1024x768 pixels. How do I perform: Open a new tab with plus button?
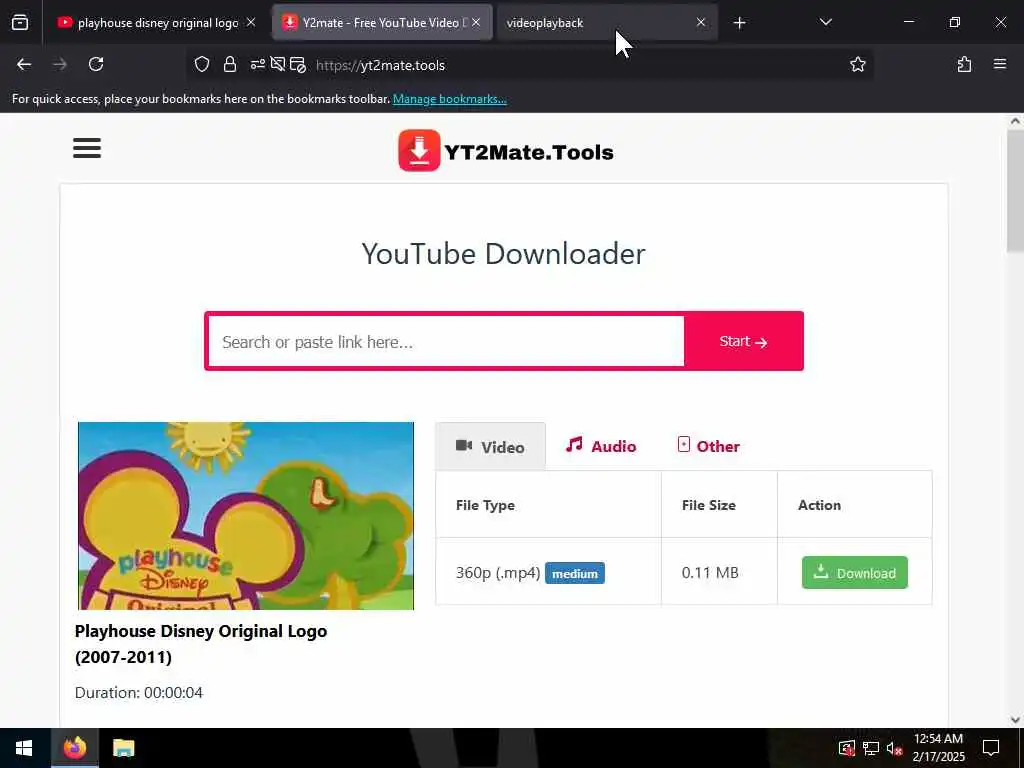coord(739,23)
